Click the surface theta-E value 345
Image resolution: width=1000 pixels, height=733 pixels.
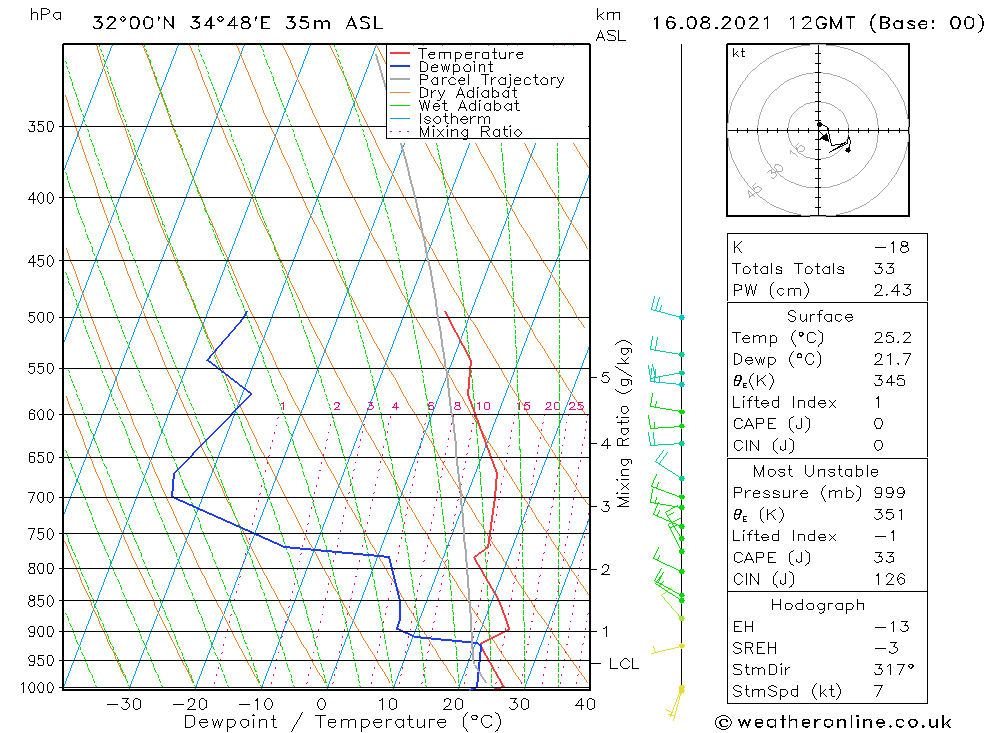(890, 381)
